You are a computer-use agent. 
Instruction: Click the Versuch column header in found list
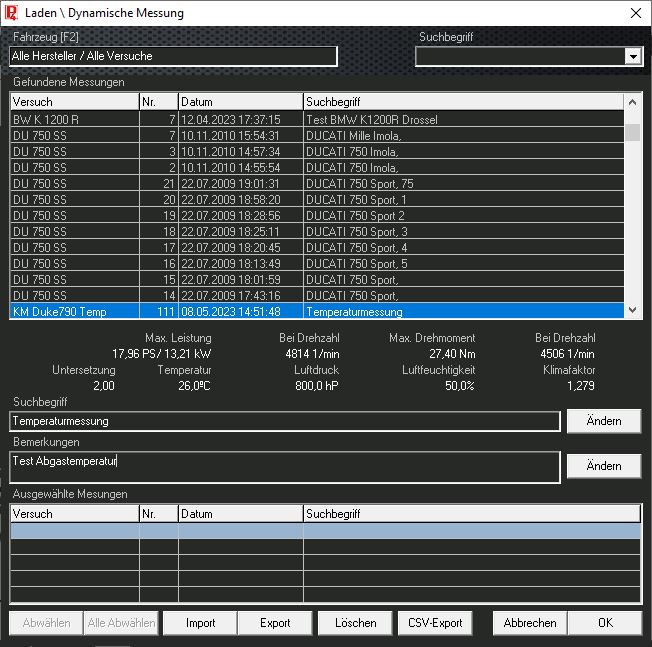pyautogui.click(x=74, y=102)
